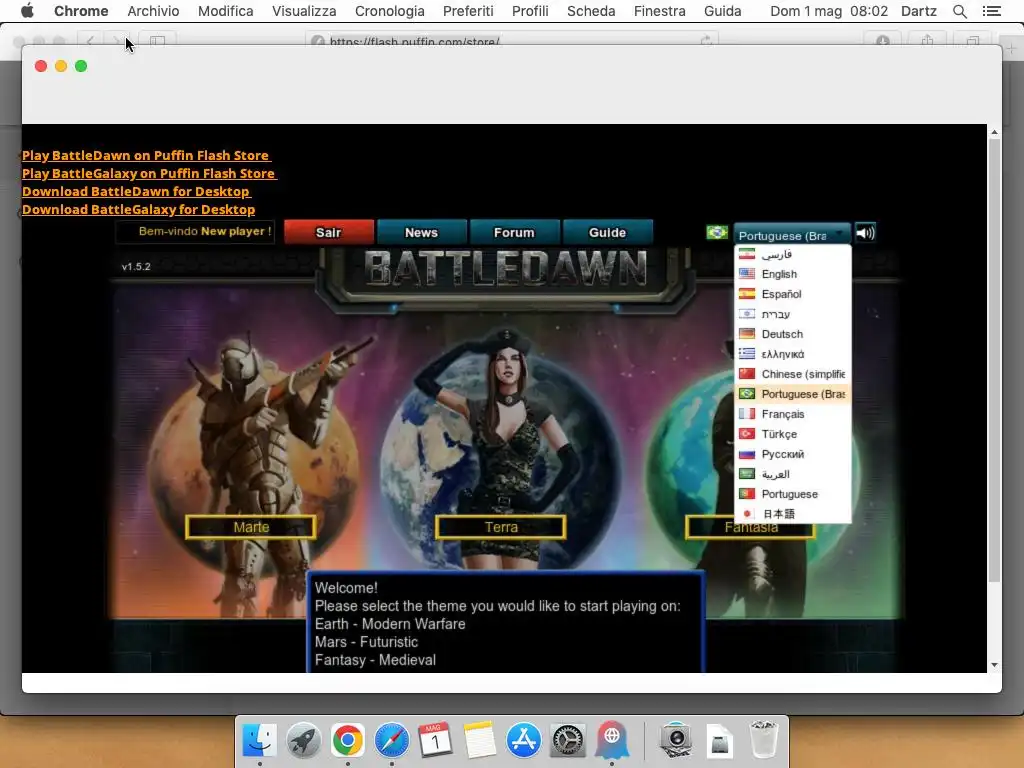This screenshot has height=768, width=1024.
Task: Select Japanese (日本語) language option
Action: 793,513
